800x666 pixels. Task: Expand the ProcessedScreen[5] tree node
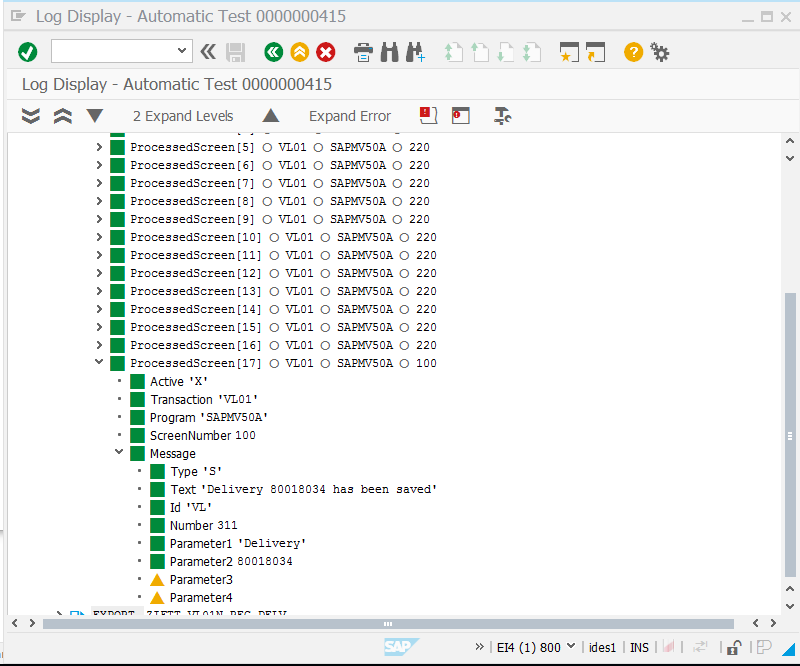click(x=98, y=147)
